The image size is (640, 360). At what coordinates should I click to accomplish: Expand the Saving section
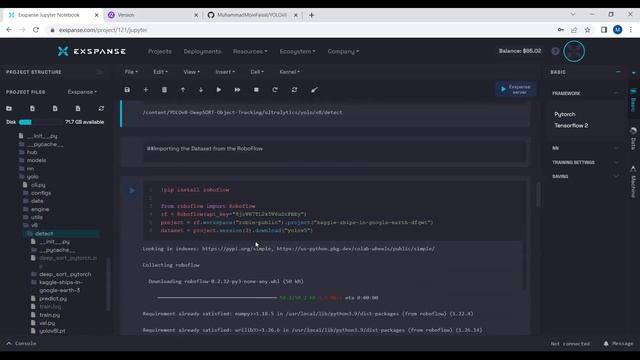click(616, 177)
